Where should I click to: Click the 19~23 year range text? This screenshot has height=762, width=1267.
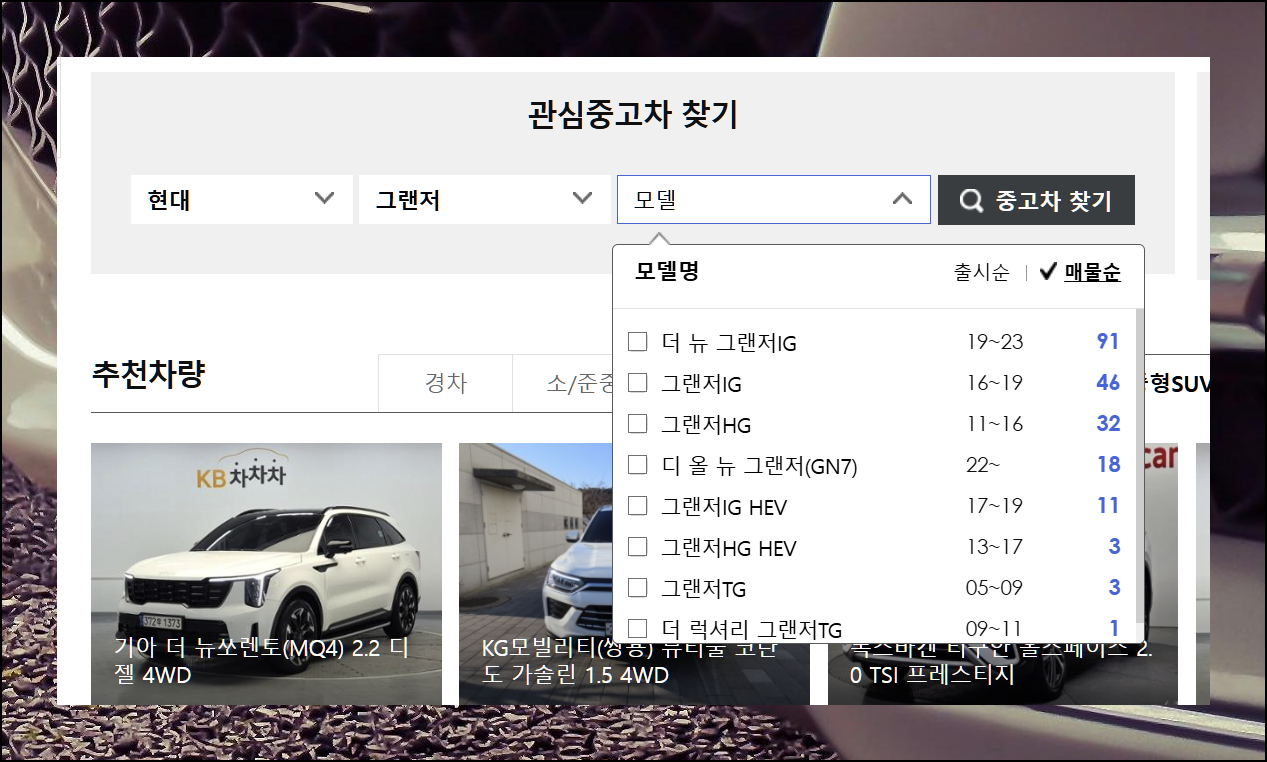coord(995,342)
